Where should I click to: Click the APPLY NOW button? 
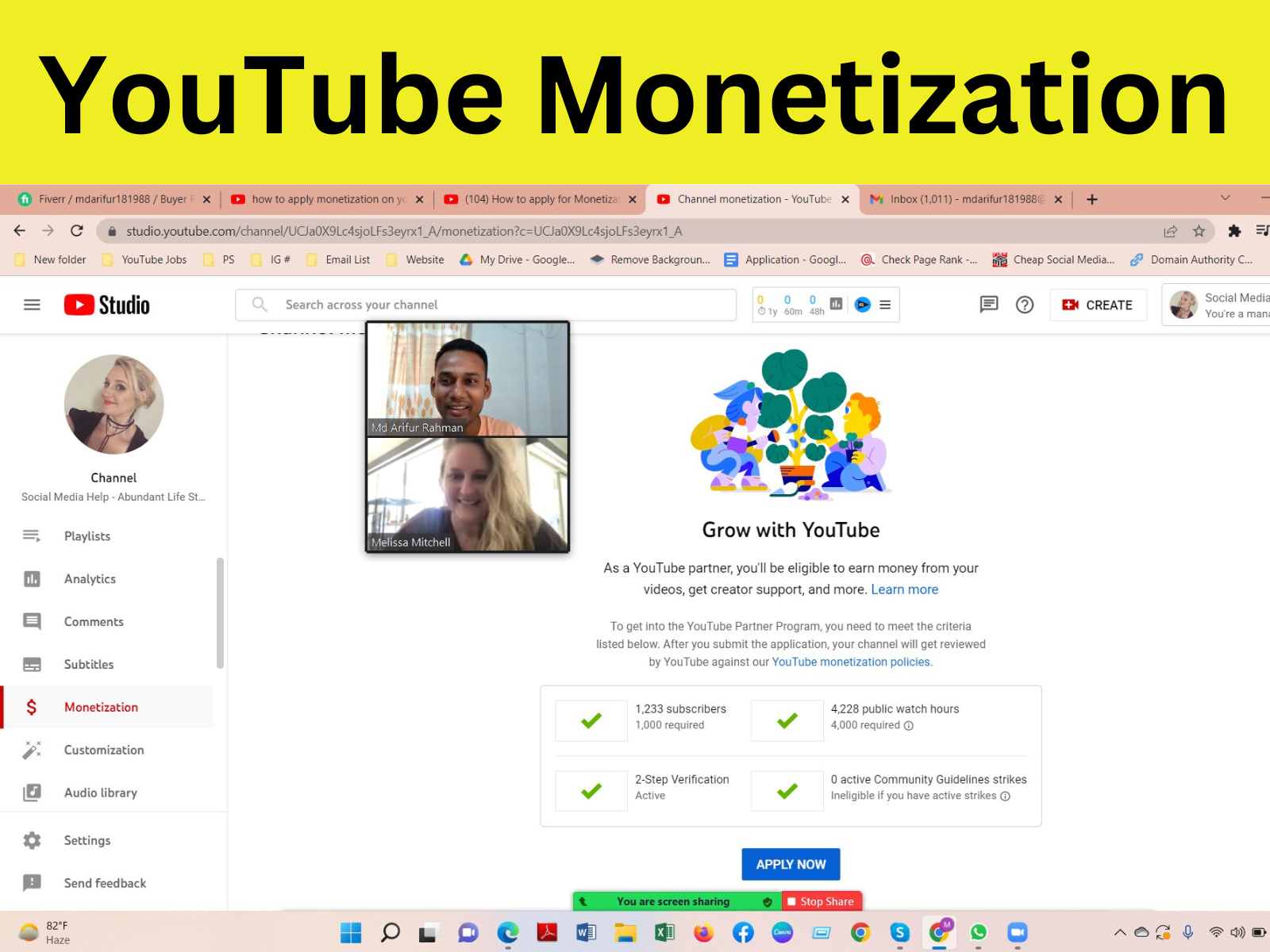(791, 865)
